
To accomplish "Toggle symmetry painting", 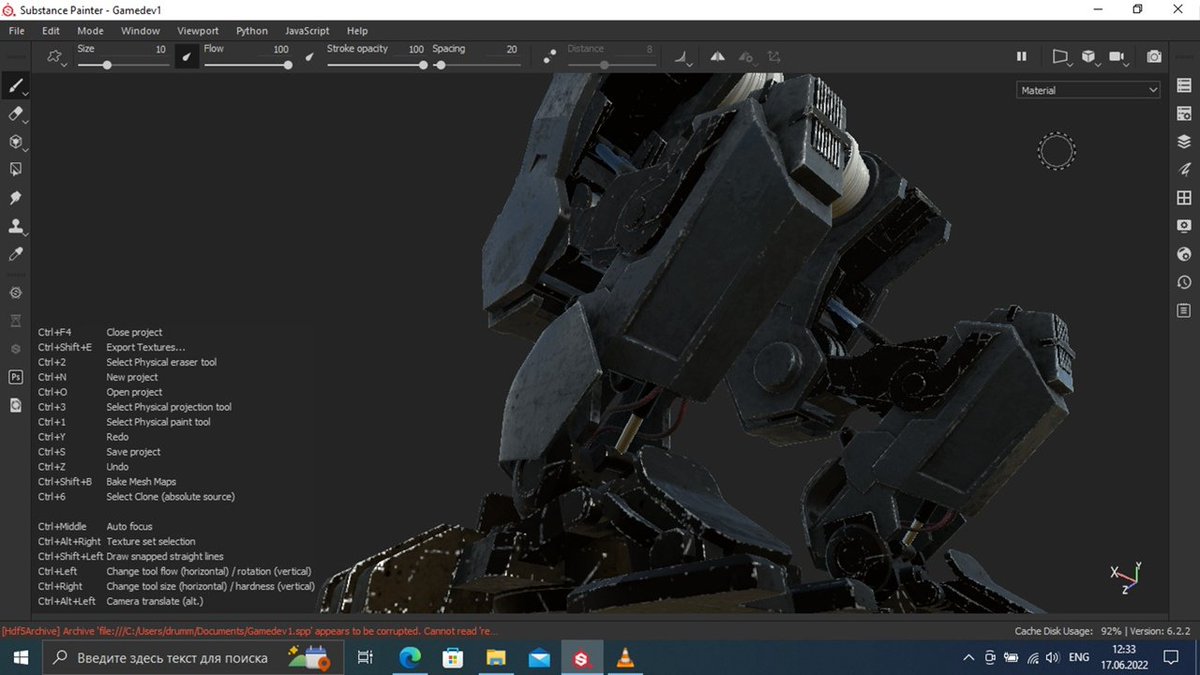I will point(717,57).
